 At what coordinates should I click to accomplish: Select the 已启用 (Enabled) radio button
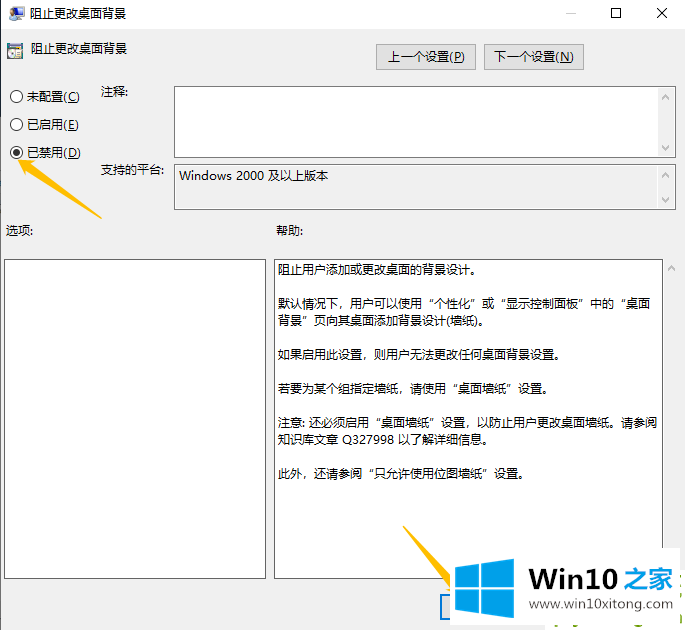tap(16, 125)
